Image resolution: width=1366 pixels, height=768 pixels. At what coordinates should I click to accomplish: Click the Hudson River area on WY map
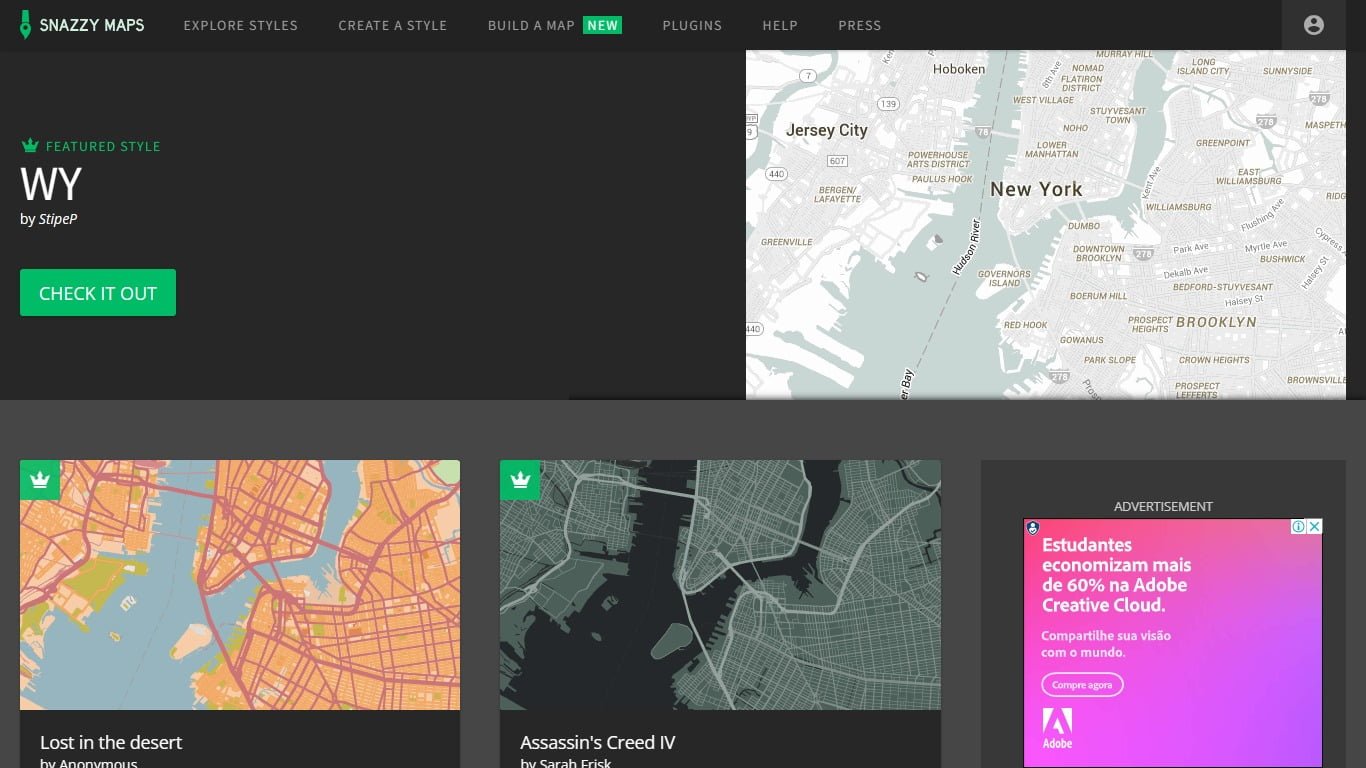[x=966, y=246]
